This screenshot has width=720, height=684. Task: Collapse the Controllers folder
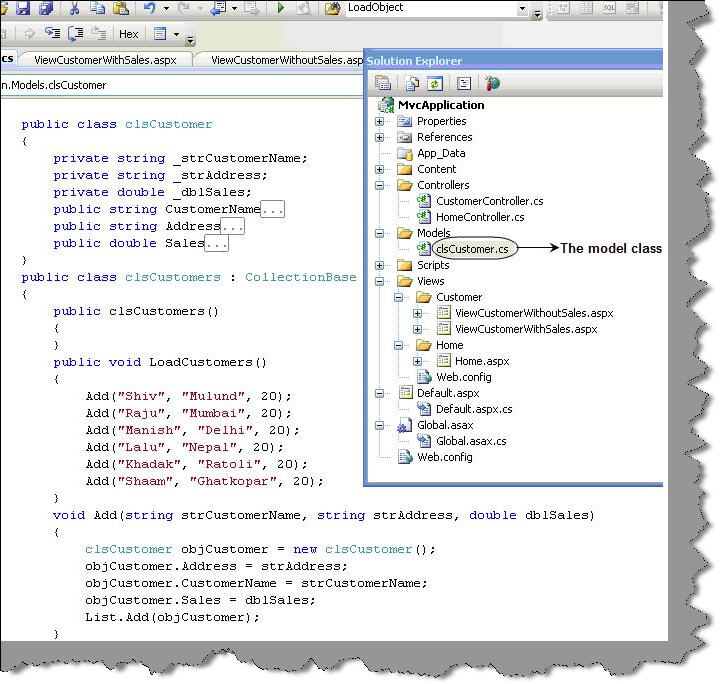[380, 185]
